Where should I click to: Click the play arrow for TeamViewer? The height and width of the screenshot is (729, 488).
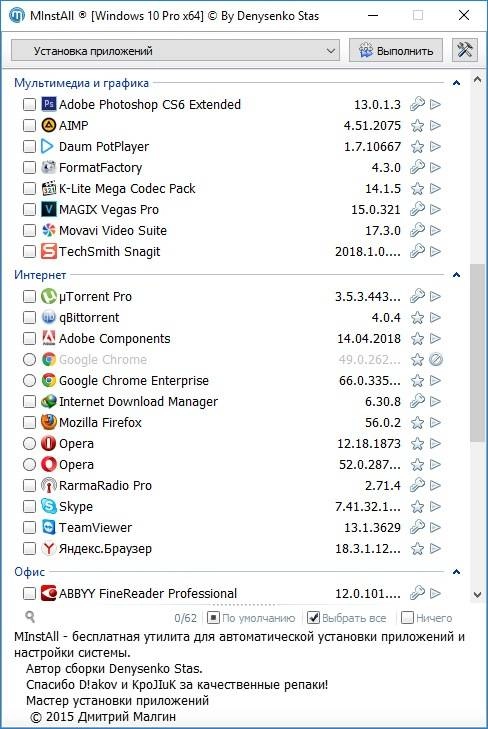[x=435, y=527]
